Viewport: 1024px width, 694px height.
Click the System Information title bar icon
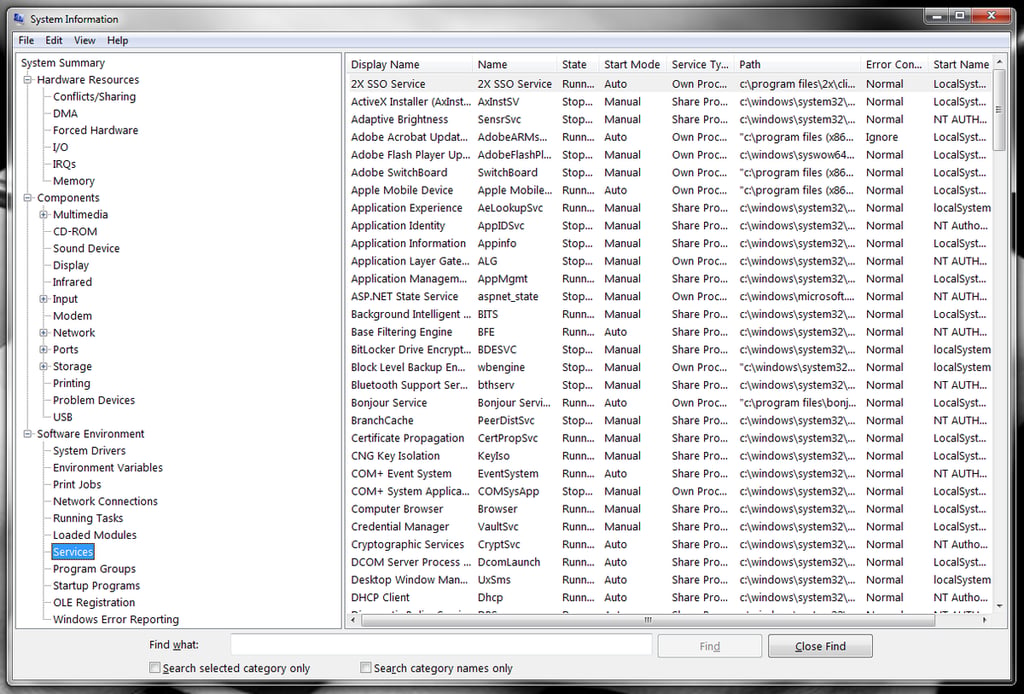(x=19, y=18)
